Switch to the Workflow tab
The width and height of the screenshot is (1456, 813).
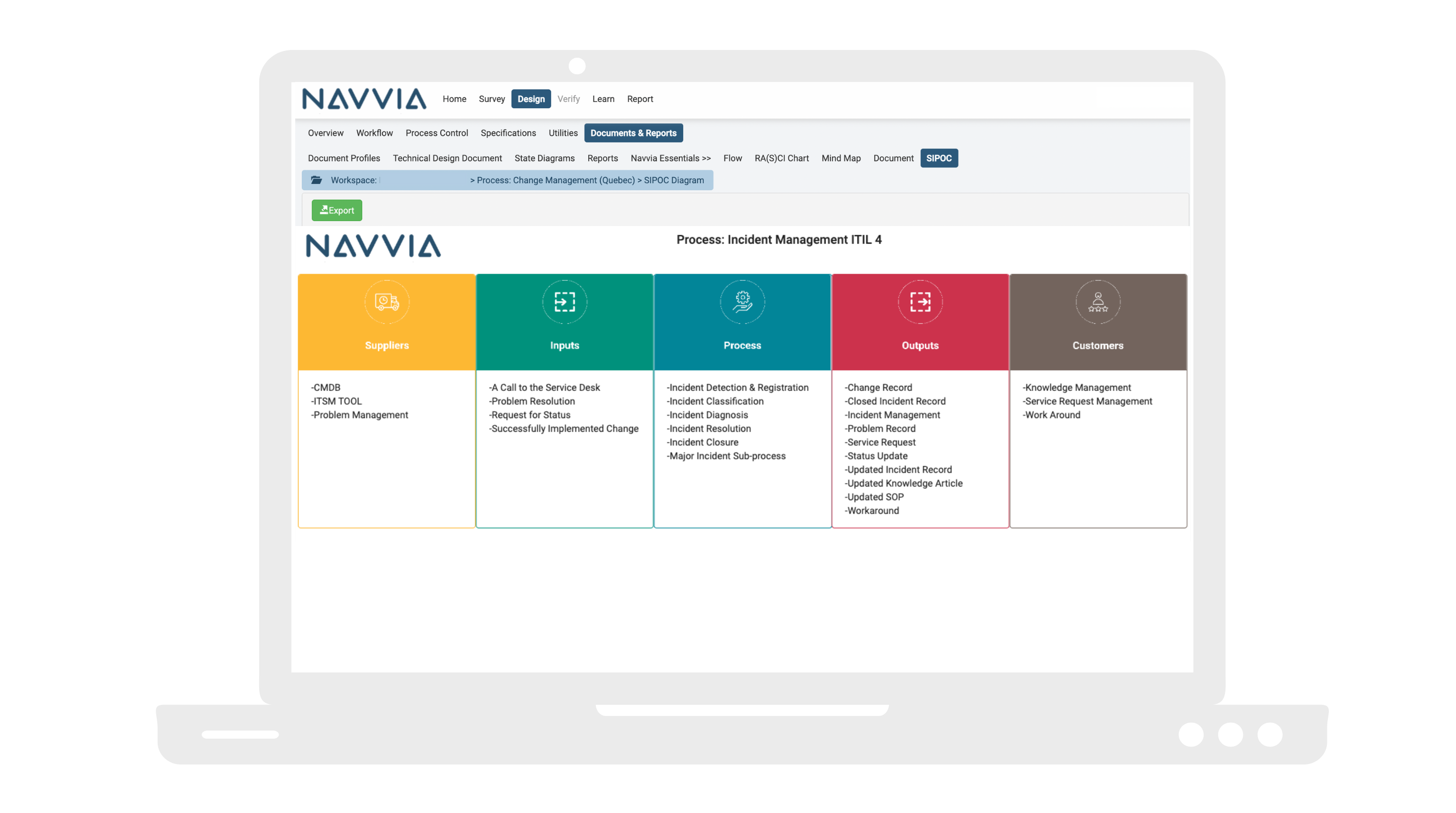coord(374,133)
